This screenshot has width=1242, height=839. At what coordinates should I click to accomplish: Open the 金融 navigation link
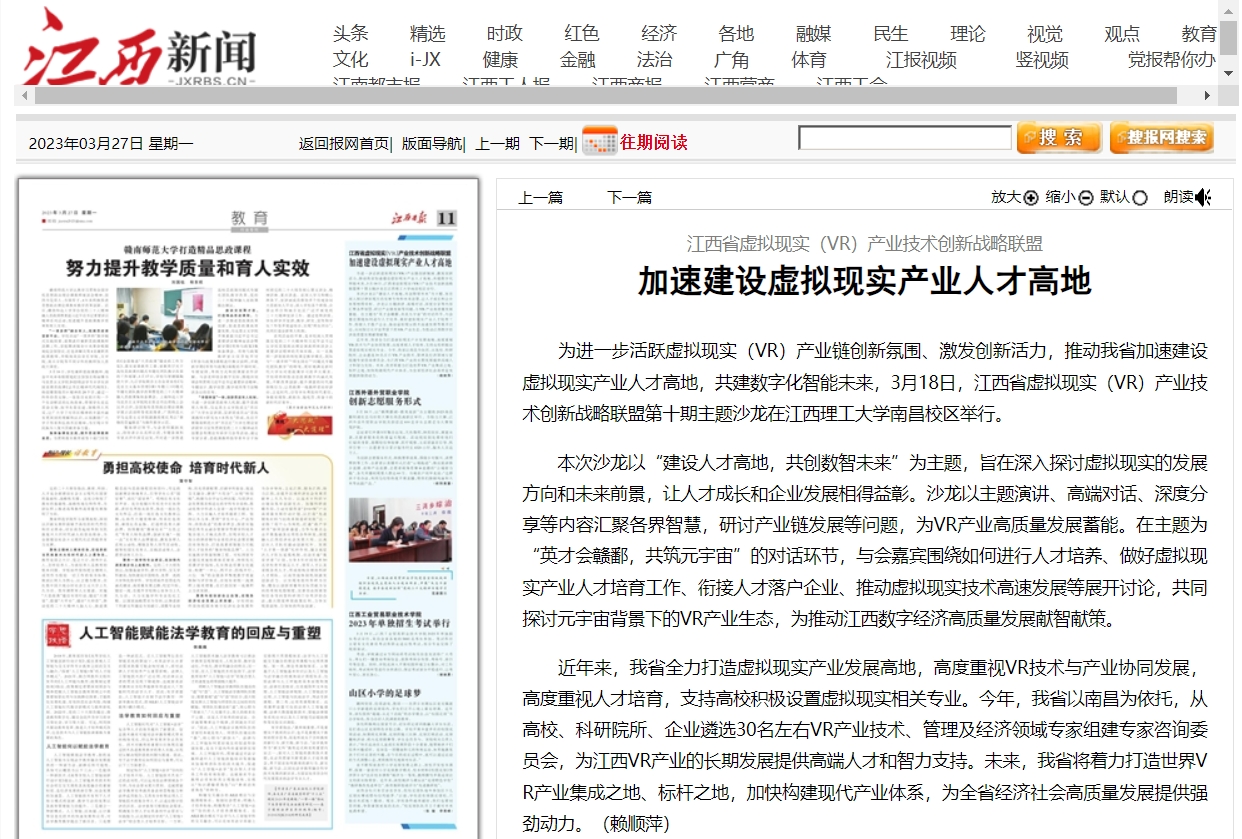(x=578, y=60)
